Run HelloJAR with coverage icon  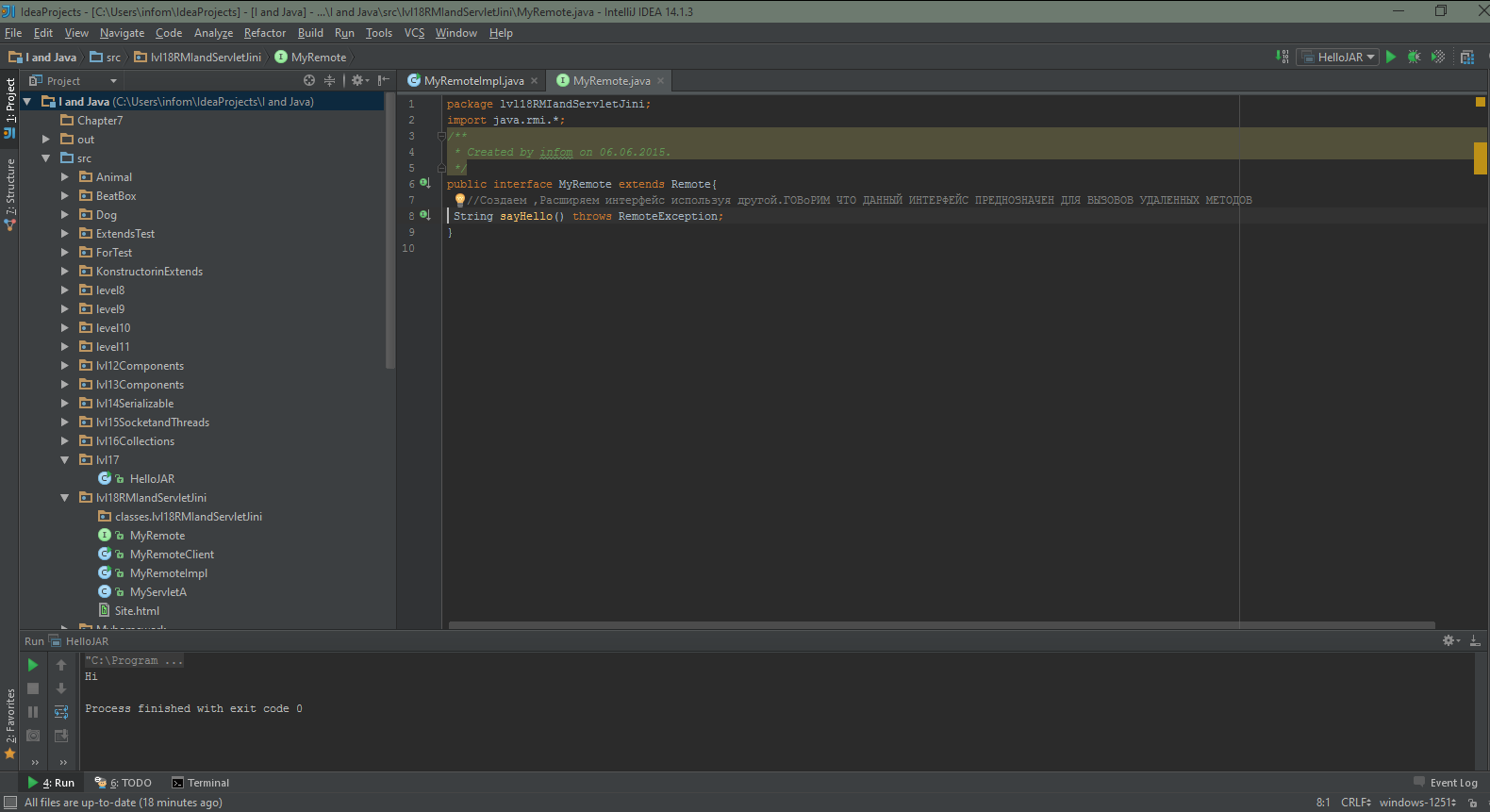click(1438, 57)
